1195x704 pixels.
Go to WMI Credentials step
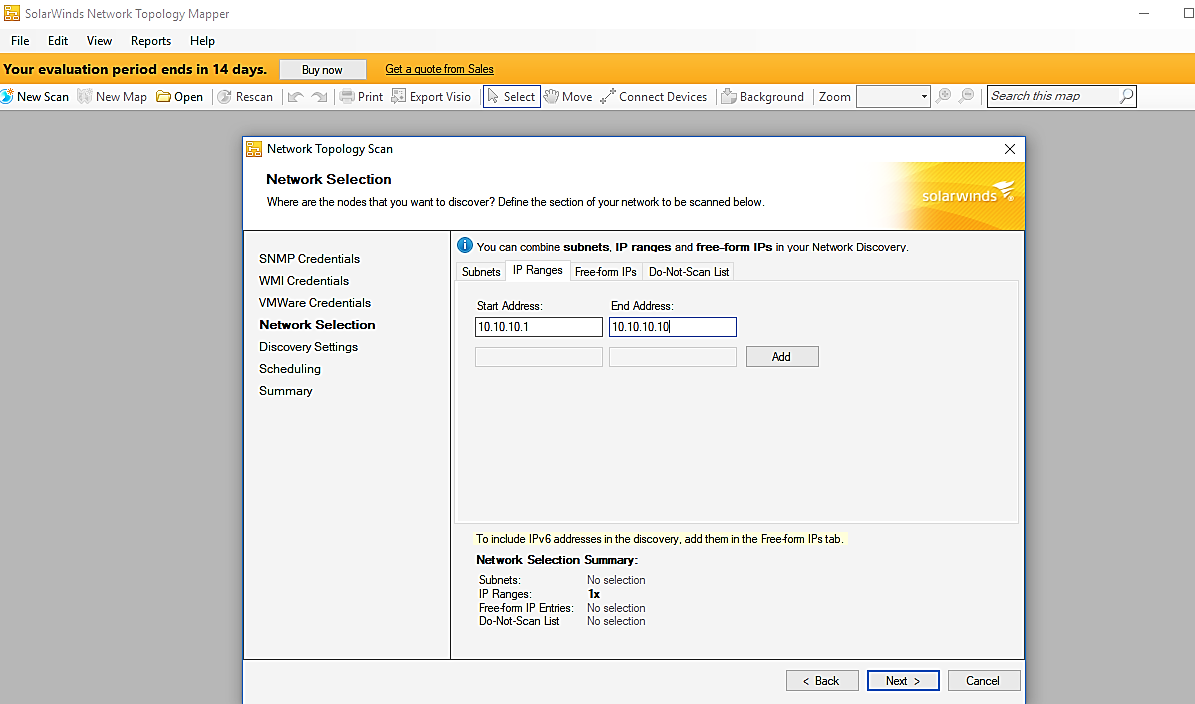[x=304, y=281]
